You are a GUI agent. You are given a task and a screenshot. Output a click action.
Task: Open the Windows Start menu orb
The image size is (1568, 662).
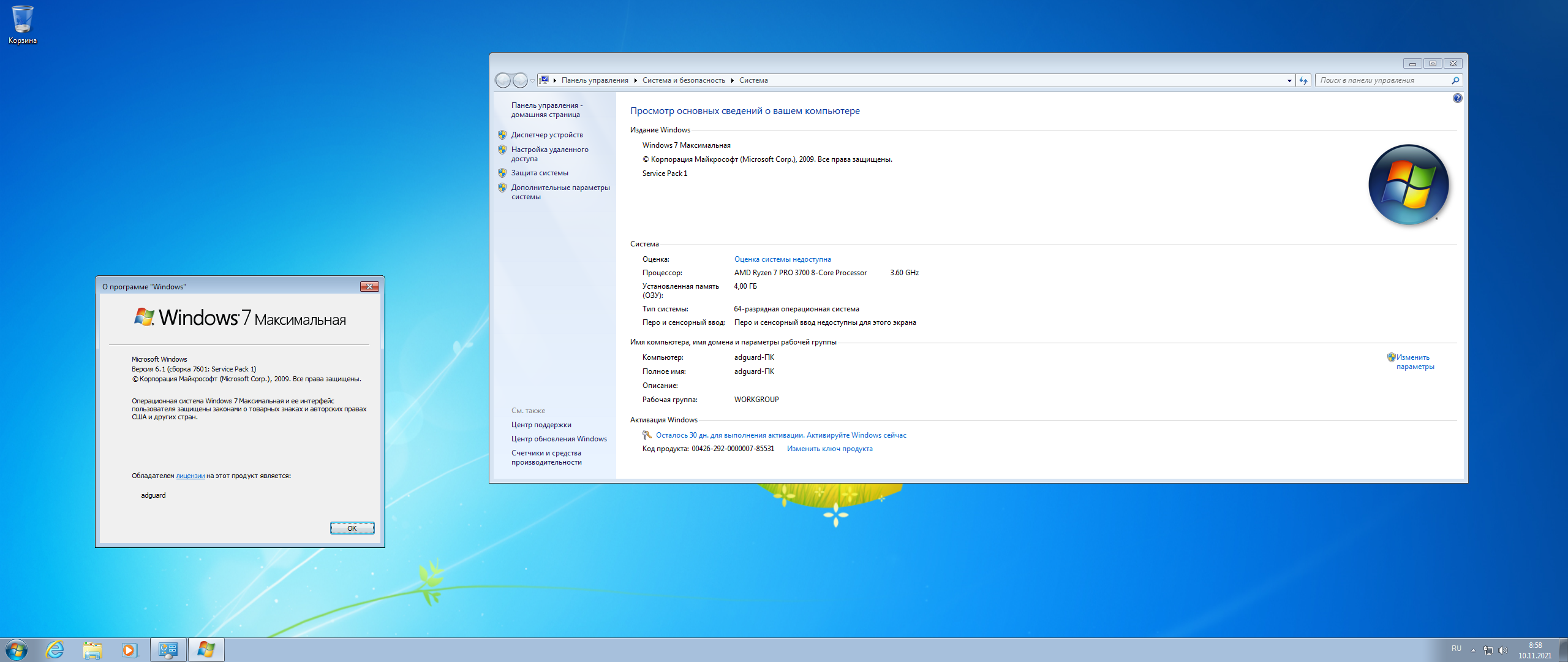pyautogui.click(x=17, y=650)
